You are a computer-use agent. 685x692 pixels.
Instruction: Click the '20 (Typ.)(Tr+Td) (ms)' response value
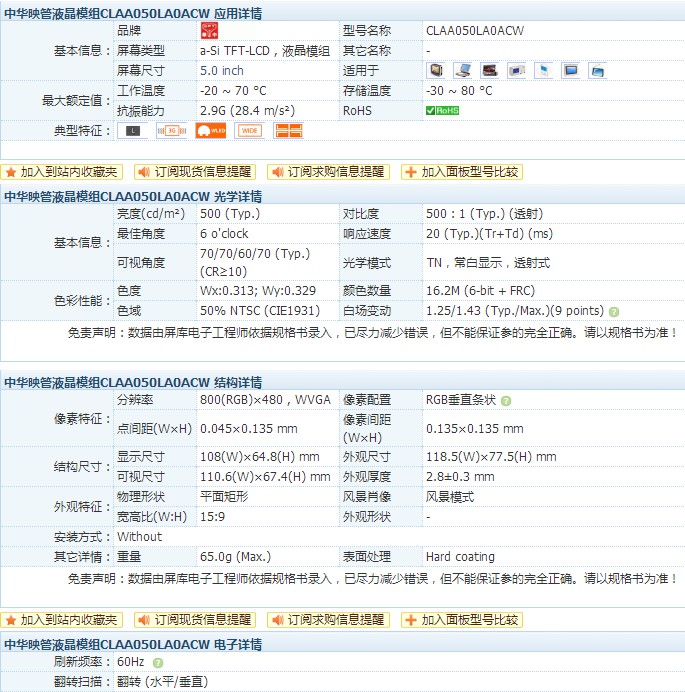coord(489,233)
